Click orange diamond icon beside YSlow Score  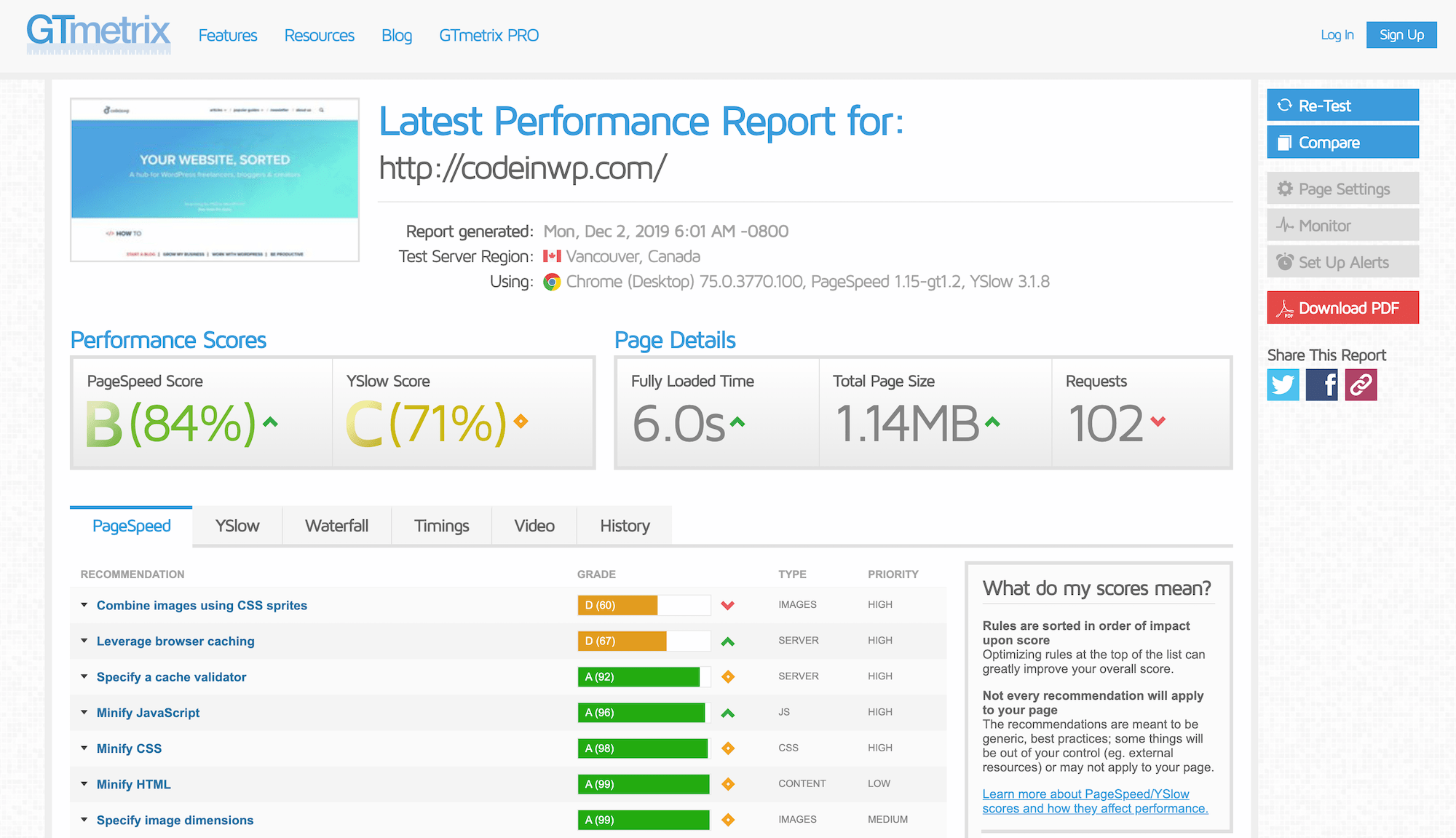[521, 421]
